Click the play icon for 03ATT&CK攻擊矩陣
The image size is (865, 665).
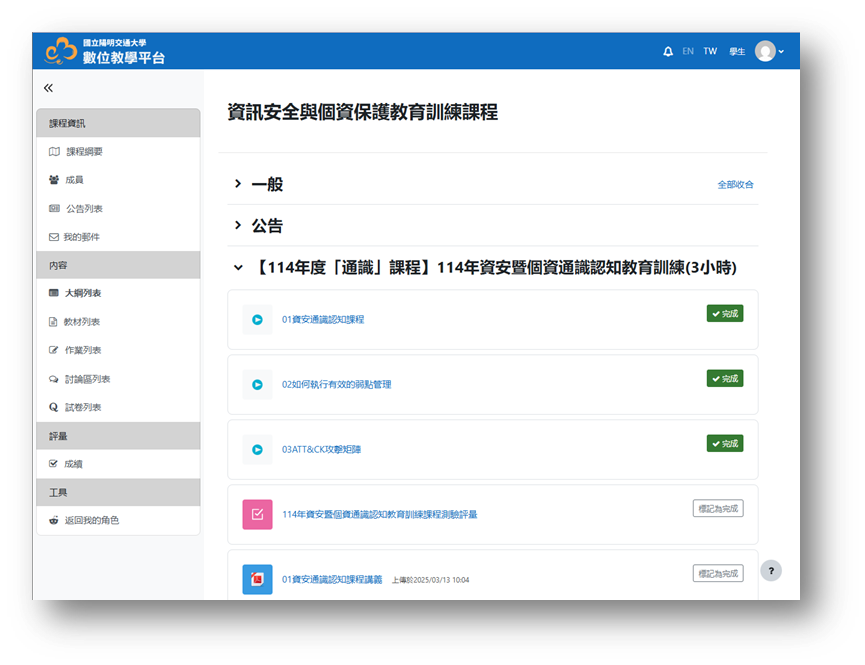point(257,450)
